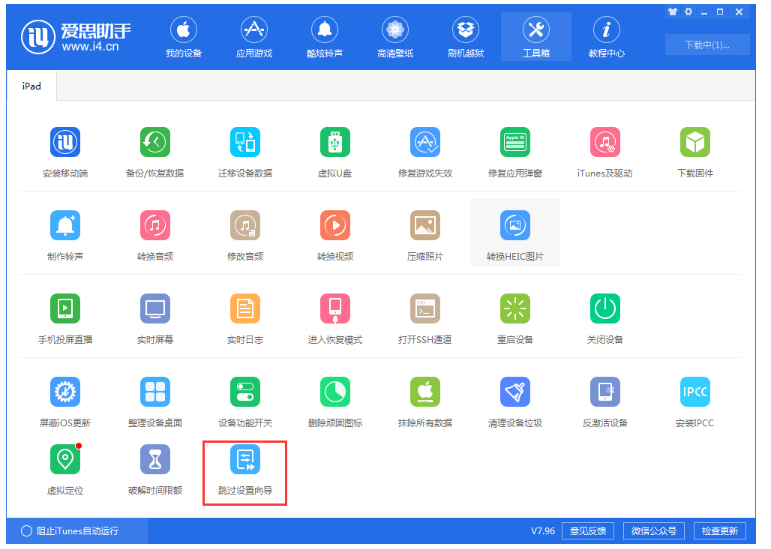Click 进入恢复模式 icon

click(x=335, y=309)
